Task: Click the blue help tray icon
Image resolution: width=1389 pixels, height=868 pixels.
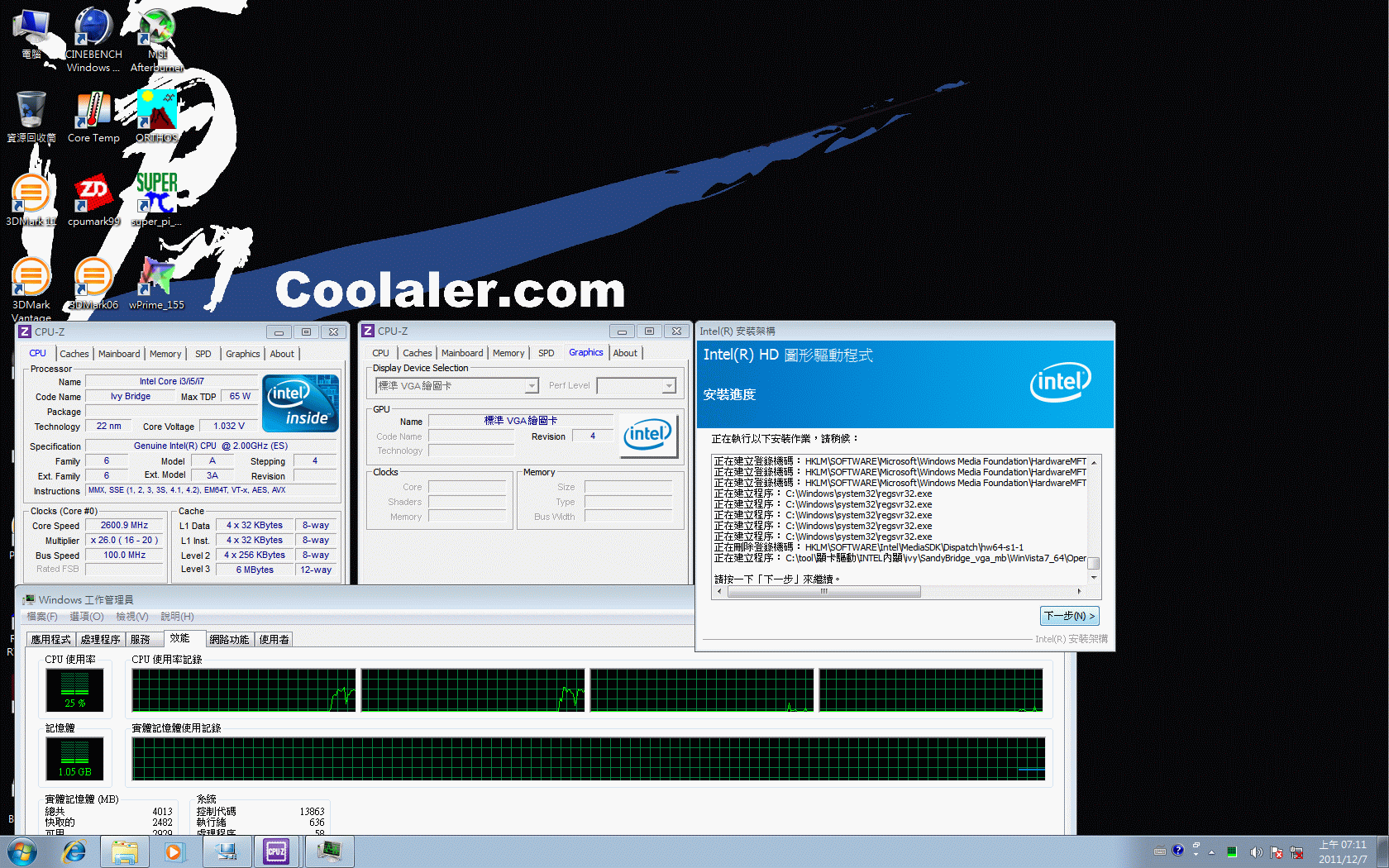Action: point(1178,850)
